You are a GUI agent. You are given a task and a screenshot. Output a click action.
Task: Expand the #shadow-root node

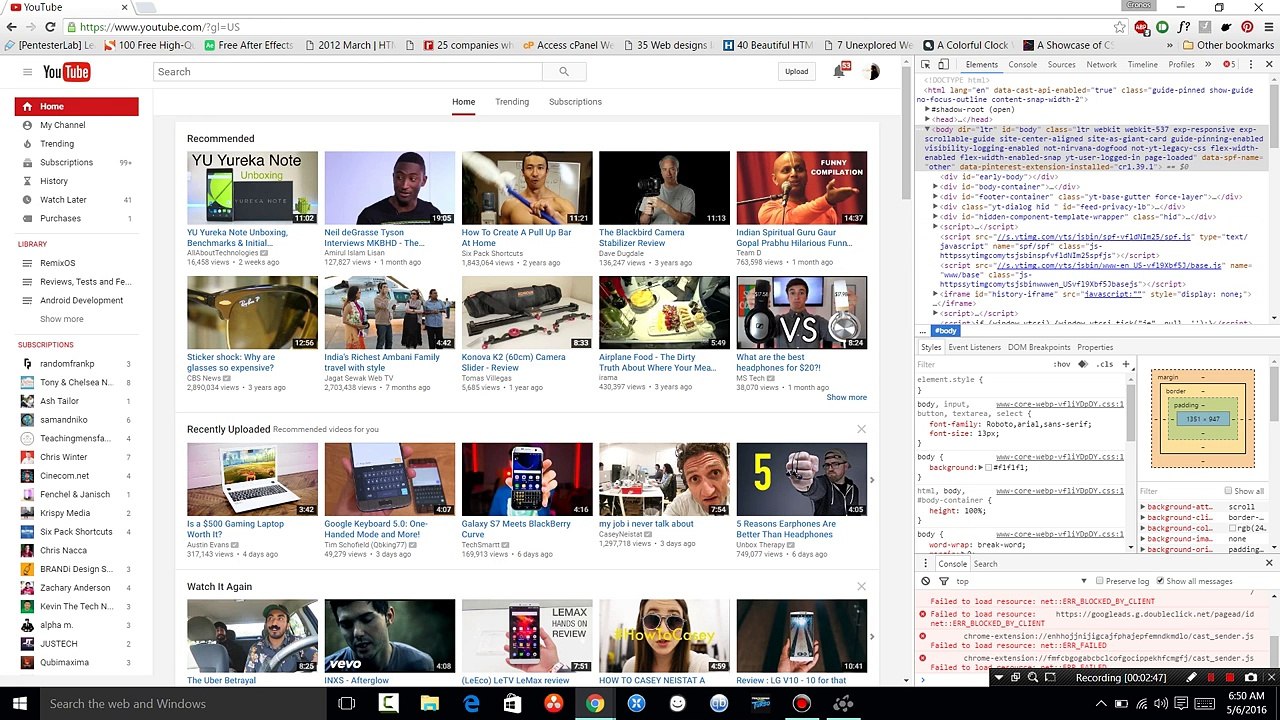[x=927, y=110]
